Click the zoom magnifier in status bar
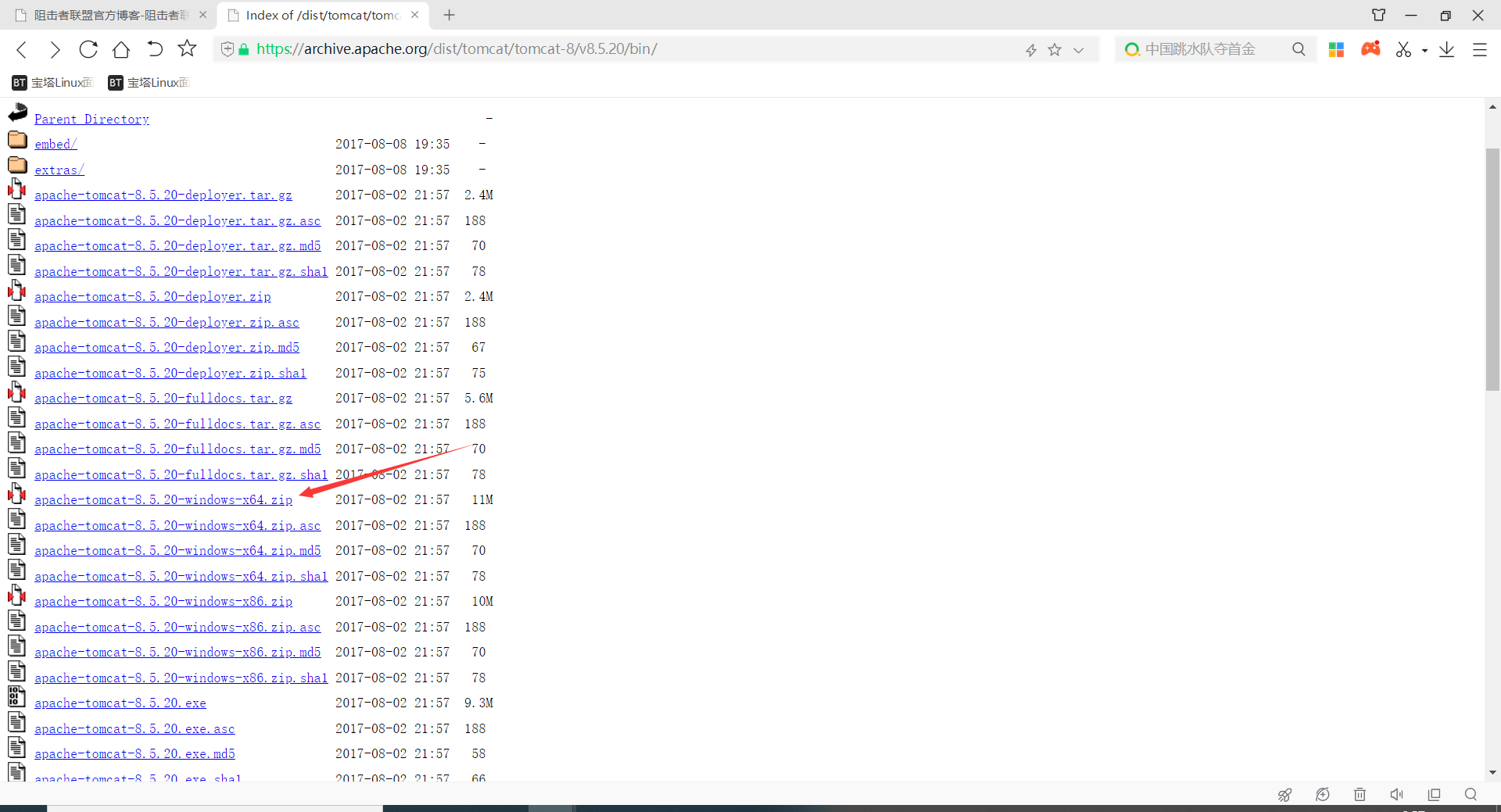The width and height of the screenshot is (1501, 812). click(1471, 795)
